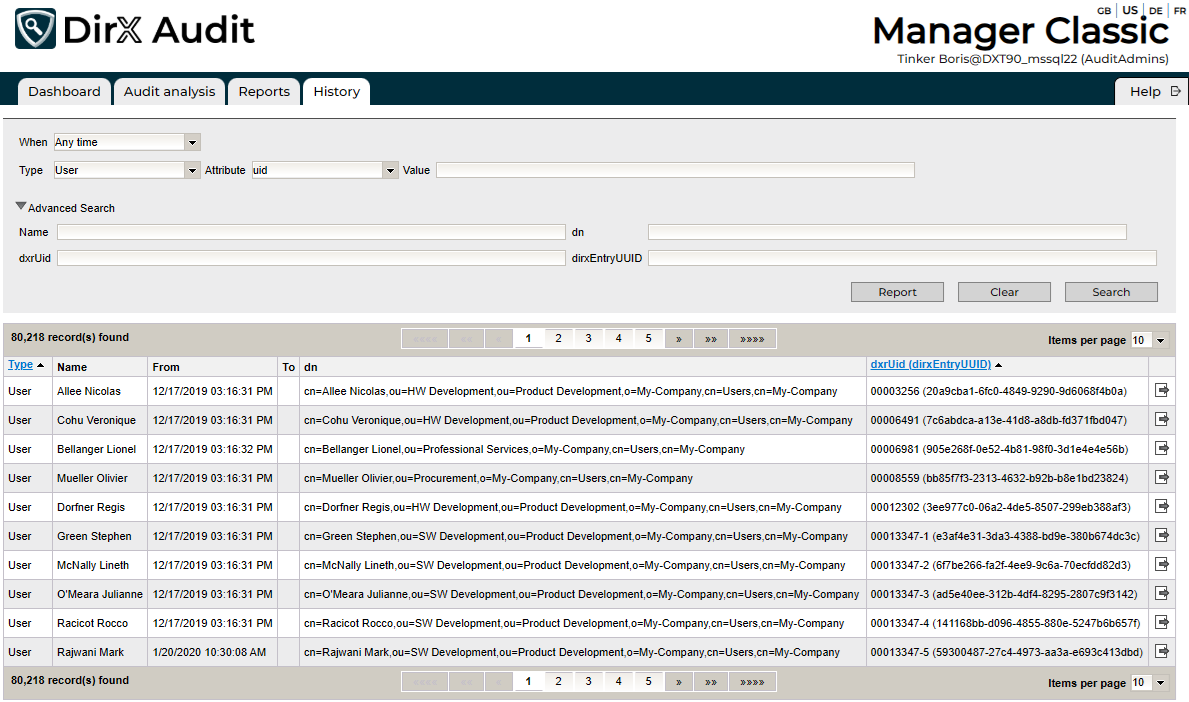The width and height of the screenshot is (1189, 702).
Task: Go to next page using the » arrow
Action: pos(679,338)
